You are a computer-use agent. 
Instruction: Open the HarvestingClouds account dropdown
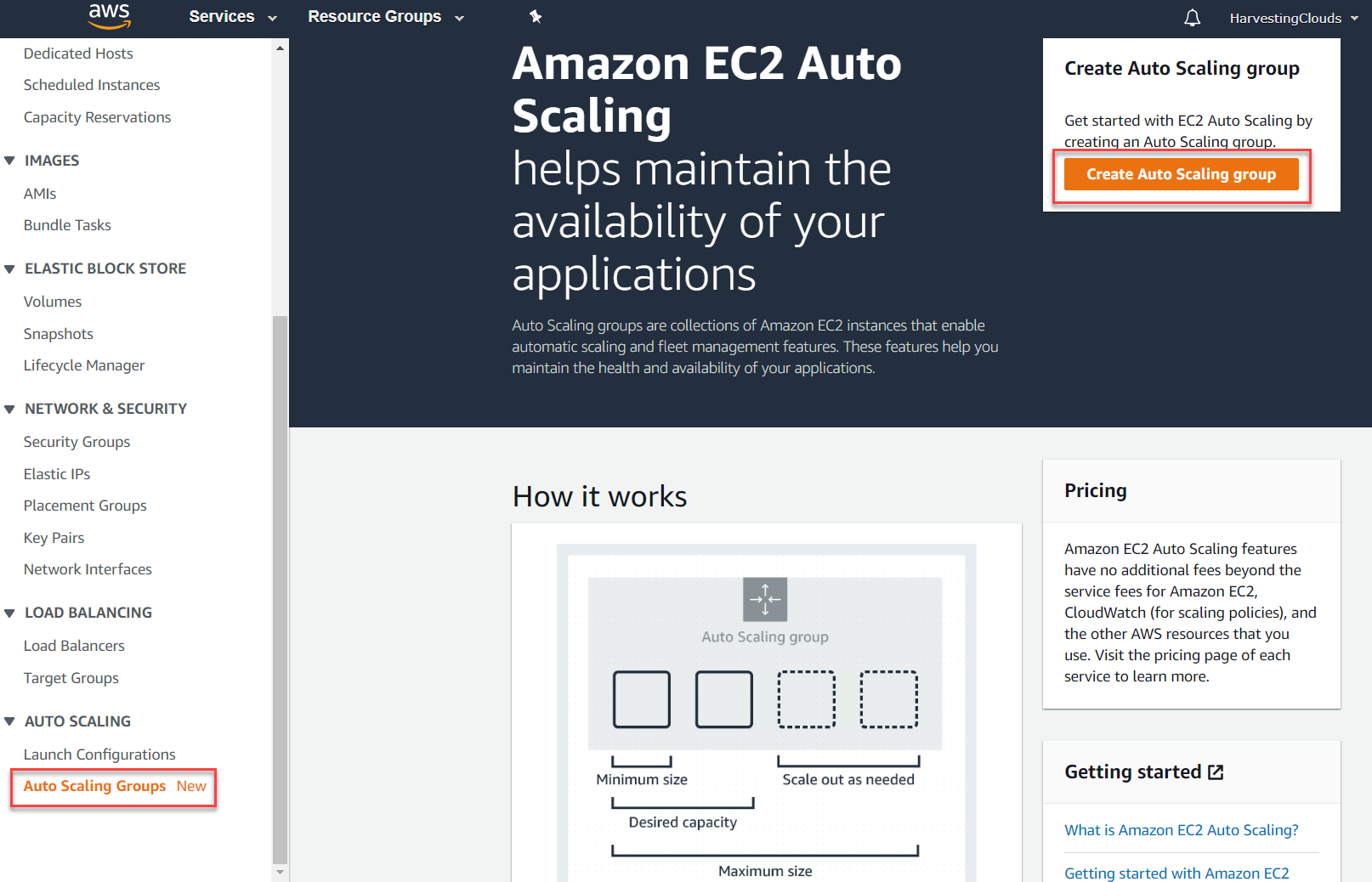coord(1294,18)
